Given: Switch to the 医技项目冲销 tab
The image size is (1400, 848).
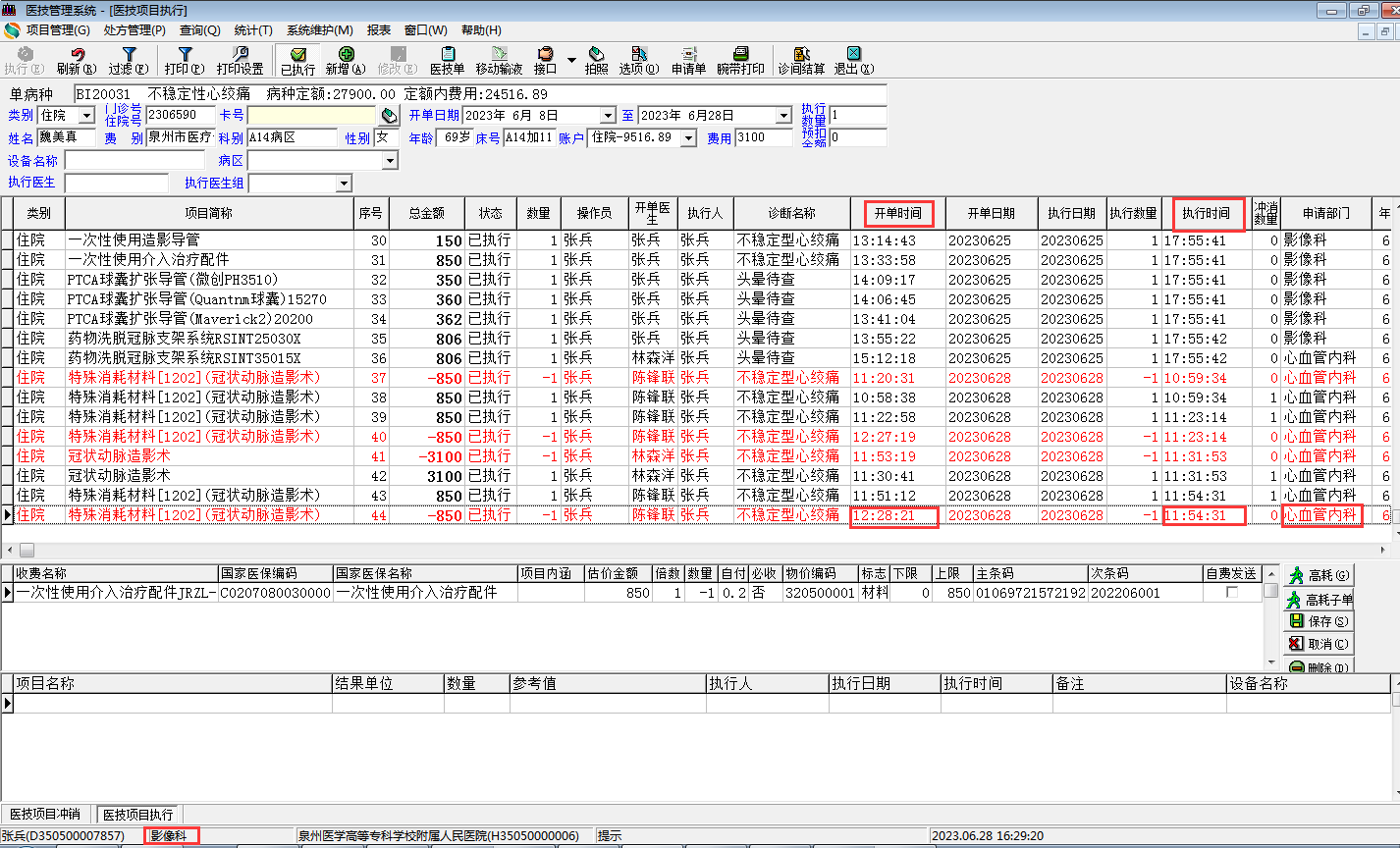Looking at the screenshot, I should pos(46,814).
